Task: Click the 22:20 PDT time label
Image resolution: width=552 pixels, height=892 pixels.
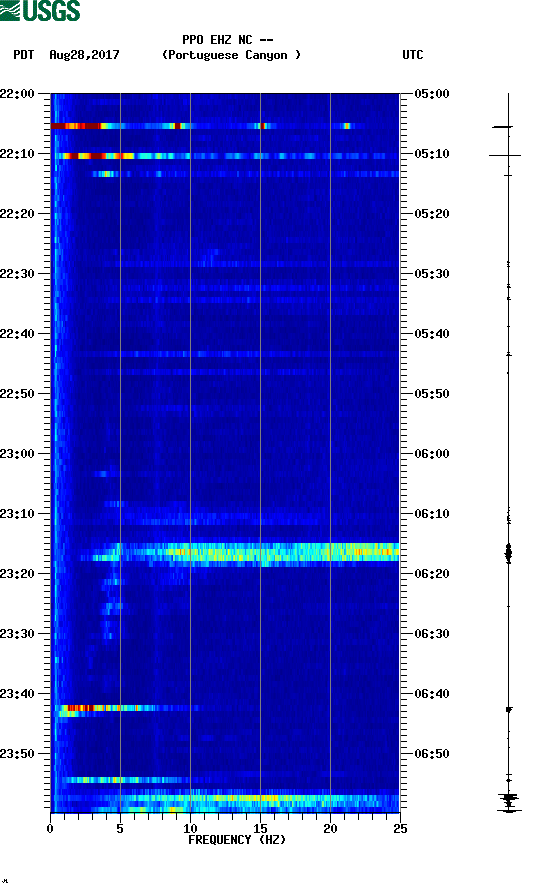Action: point(17,214)
